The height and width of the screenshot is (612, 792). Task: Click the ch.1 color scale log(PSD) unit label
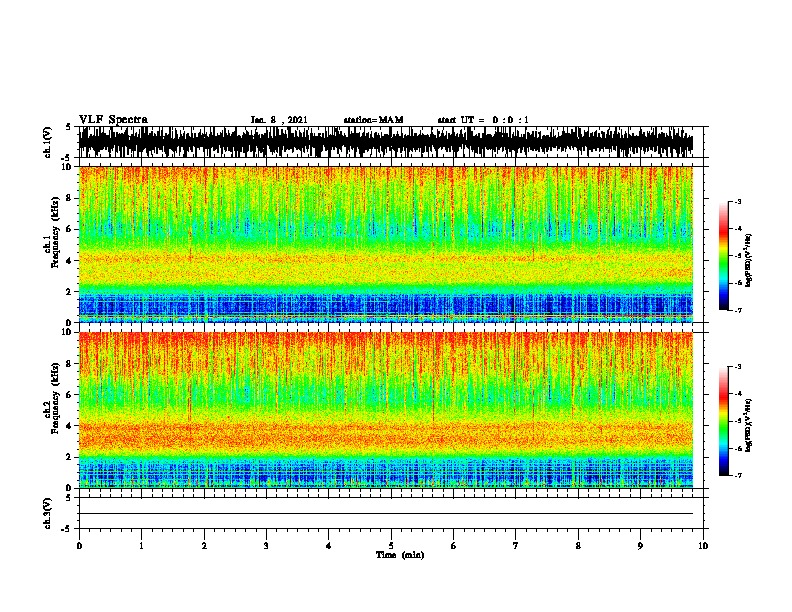coord(748,260)
